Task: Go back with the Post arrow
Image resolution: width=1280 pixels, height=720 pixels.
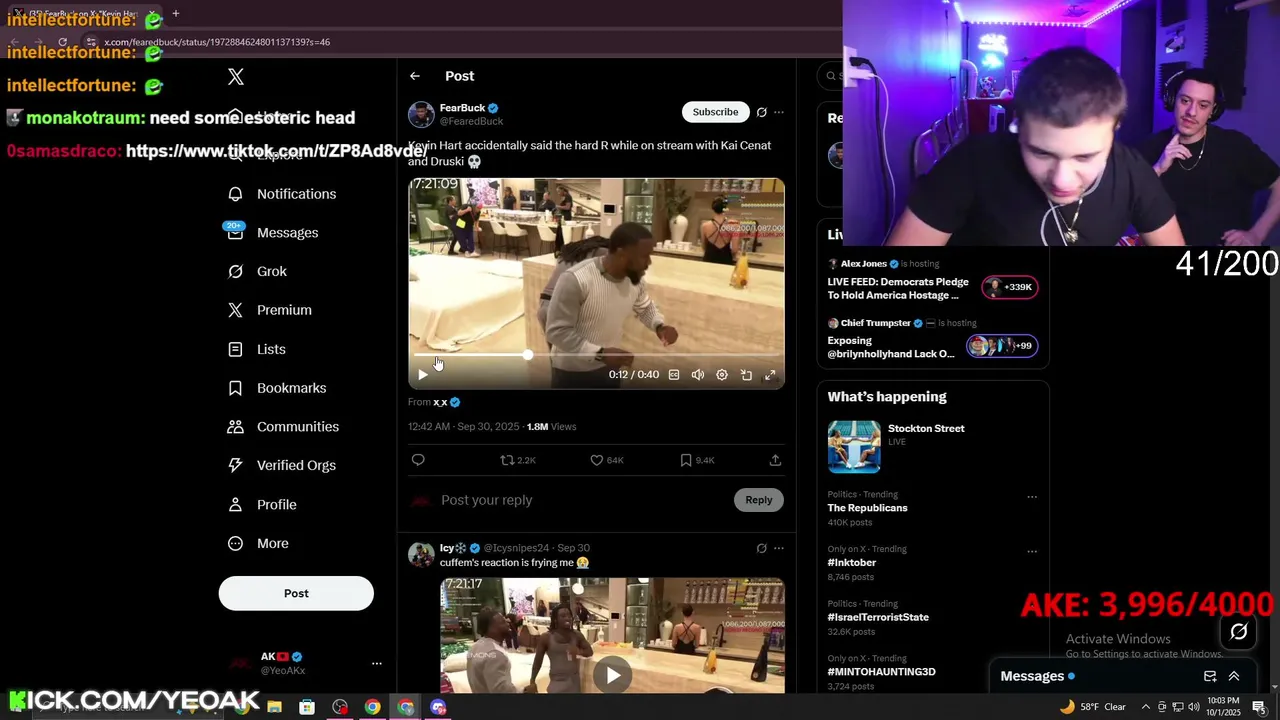Action: (415, 76)
